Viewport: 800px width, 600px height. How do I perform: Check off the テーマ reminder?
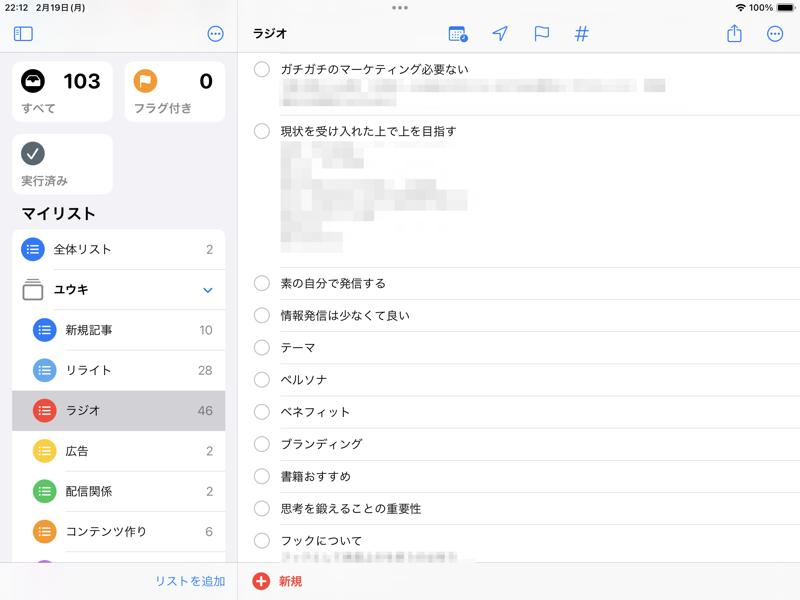pyautogui.click(x=262, y=347)
